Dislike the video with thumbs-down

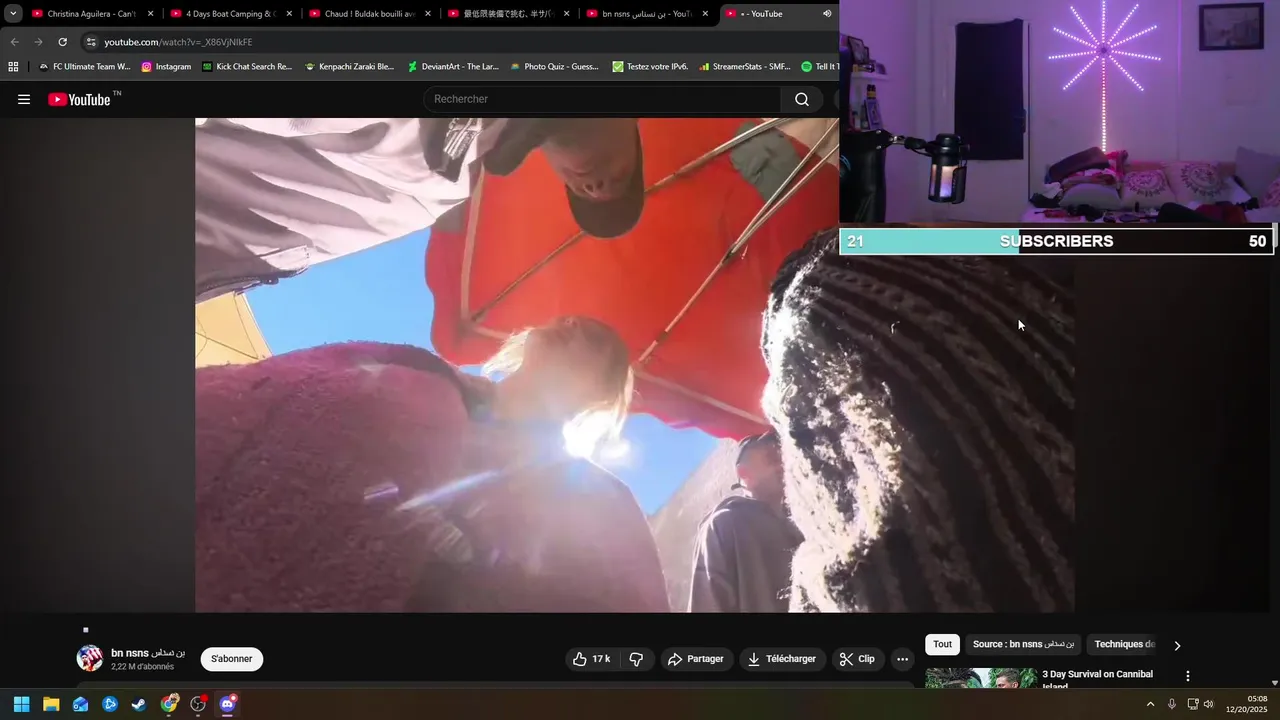click(x=636, y=659)
